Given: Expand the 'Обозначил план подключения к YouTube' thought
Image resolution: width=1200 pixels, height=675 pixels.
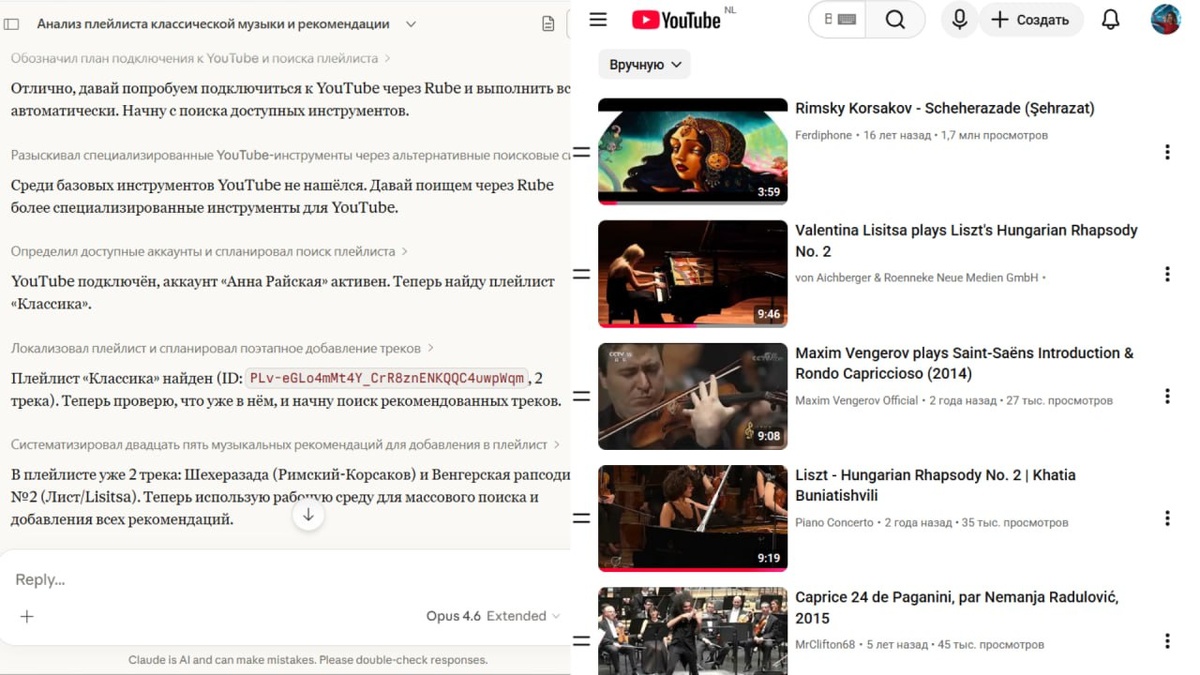Looking at the screenshot, I should [x=200, y=58].
